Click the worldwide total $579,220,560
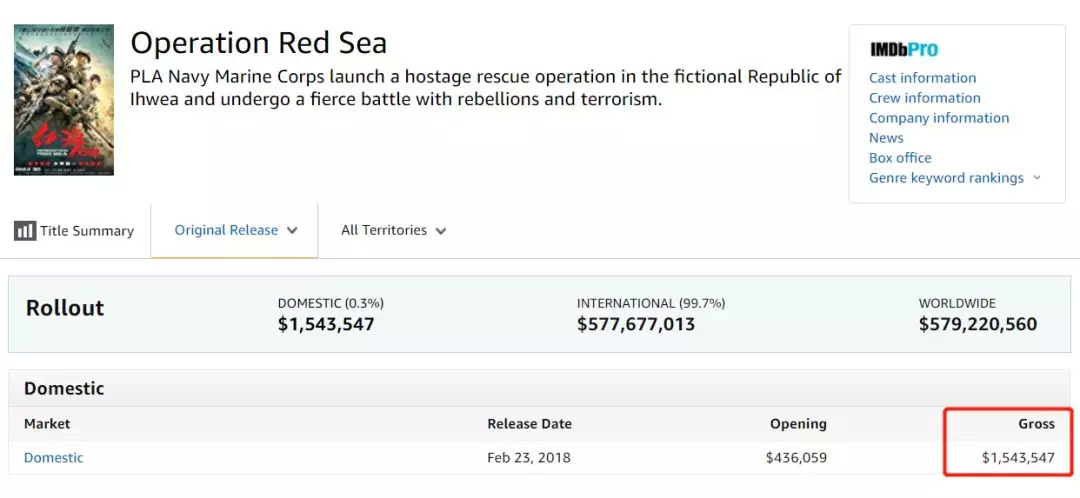Image resolution: width=1080 pixels, height=498 pixels. click(x=977, y=324)
